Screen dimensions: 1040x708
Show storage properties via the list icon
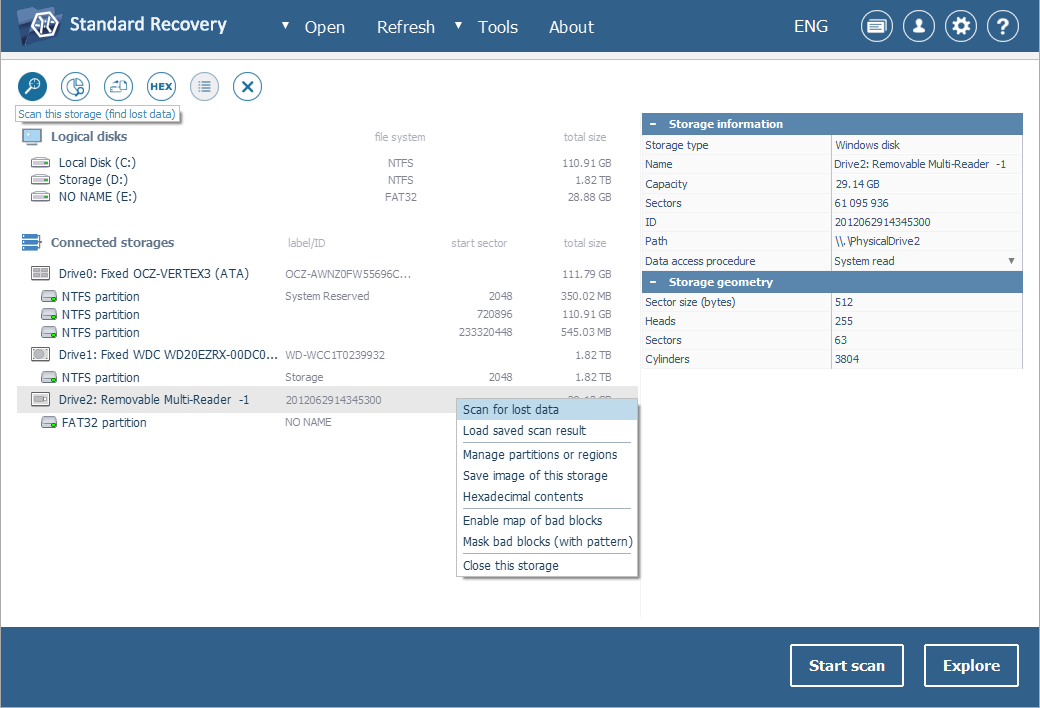(204, 86)
